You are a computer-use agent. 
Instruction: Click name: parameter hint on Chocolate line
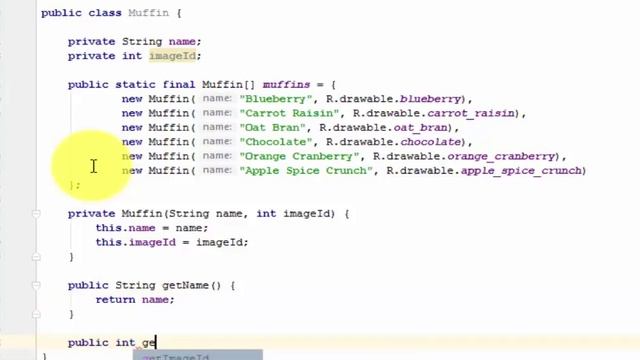218,141
